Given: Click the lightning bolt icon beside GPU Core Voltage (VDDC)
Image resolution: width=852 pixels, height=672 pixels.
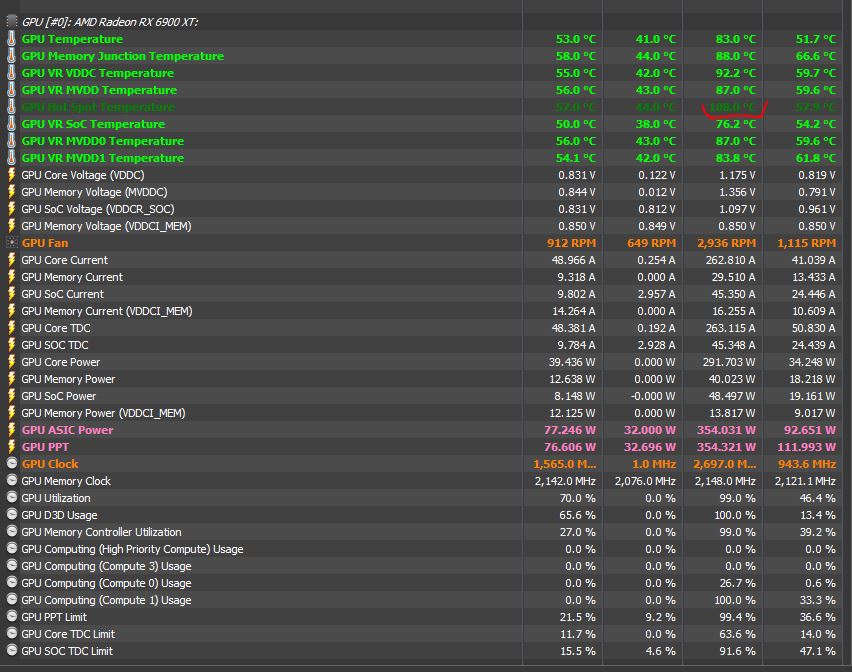Looking at the screenshot, I should click(x=12, y=175).
